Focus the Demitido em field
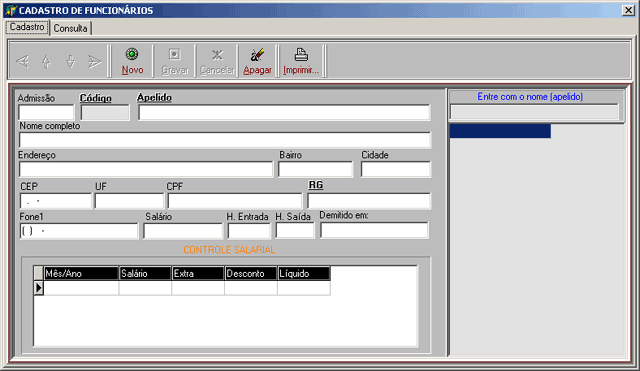Viewport: 640px width, 371px height. 374,230
